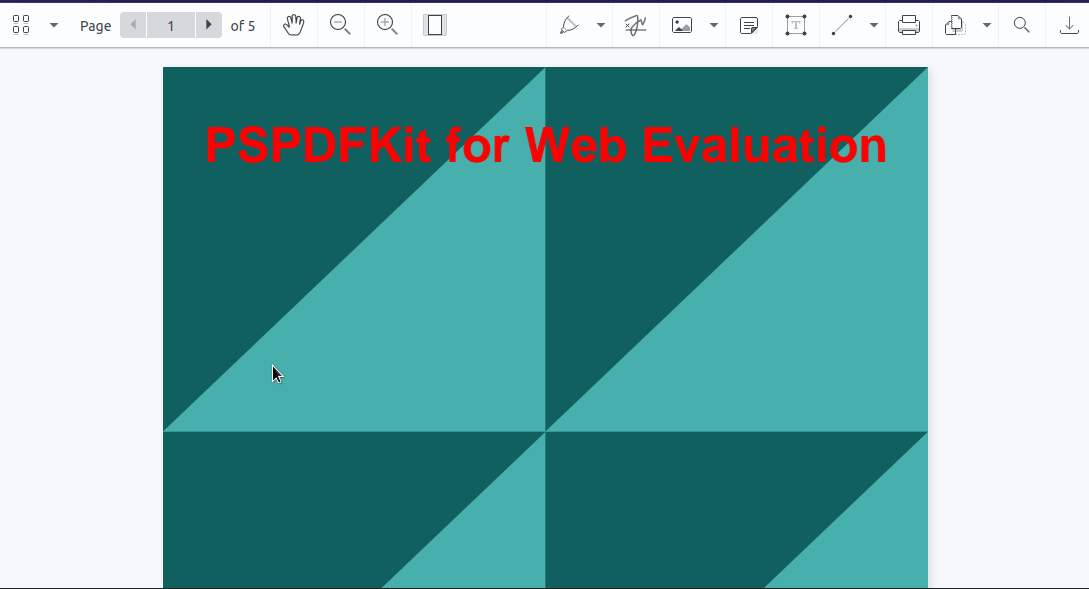The height and width of the screenshot is (589, 1089).
Task: Select the Ink Signature tool
Action: [x=636, y=25]
